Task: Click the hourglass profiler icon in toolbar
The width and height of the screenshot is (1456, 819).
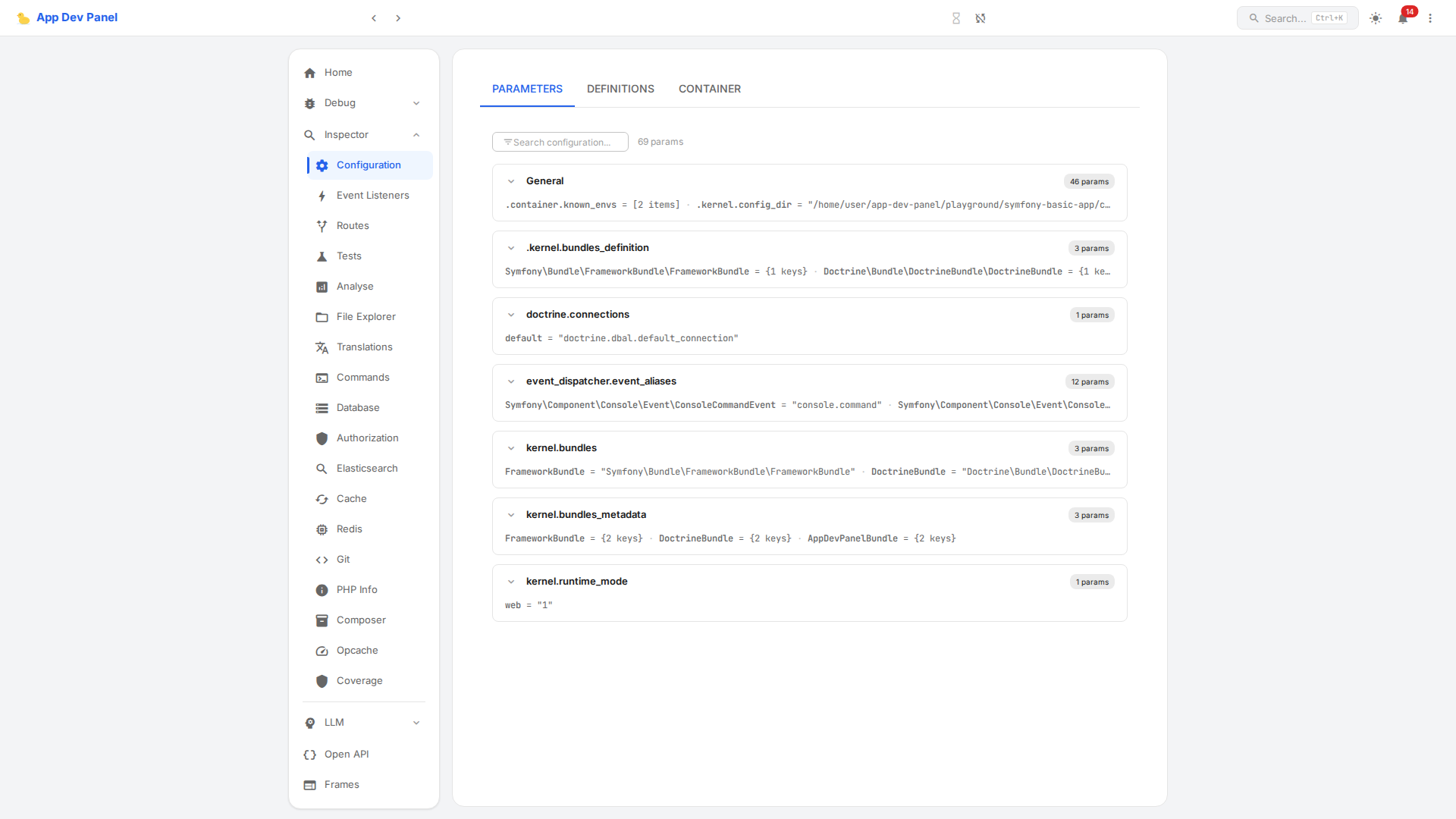Action: click(956, 17)
